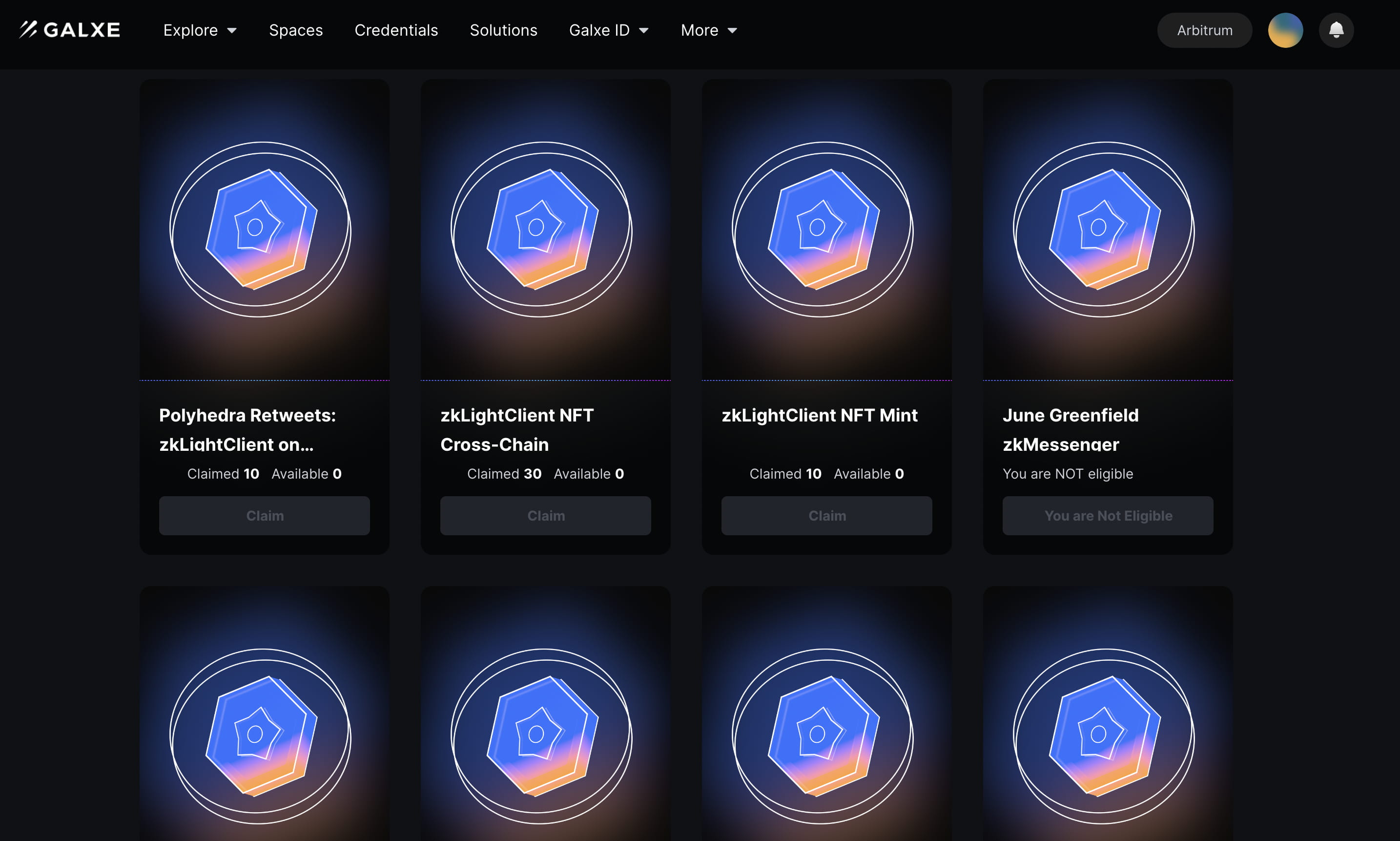Open the June Greenfield zkMessenger title link
1400x841 pixels.
[x=1070, y=429]
